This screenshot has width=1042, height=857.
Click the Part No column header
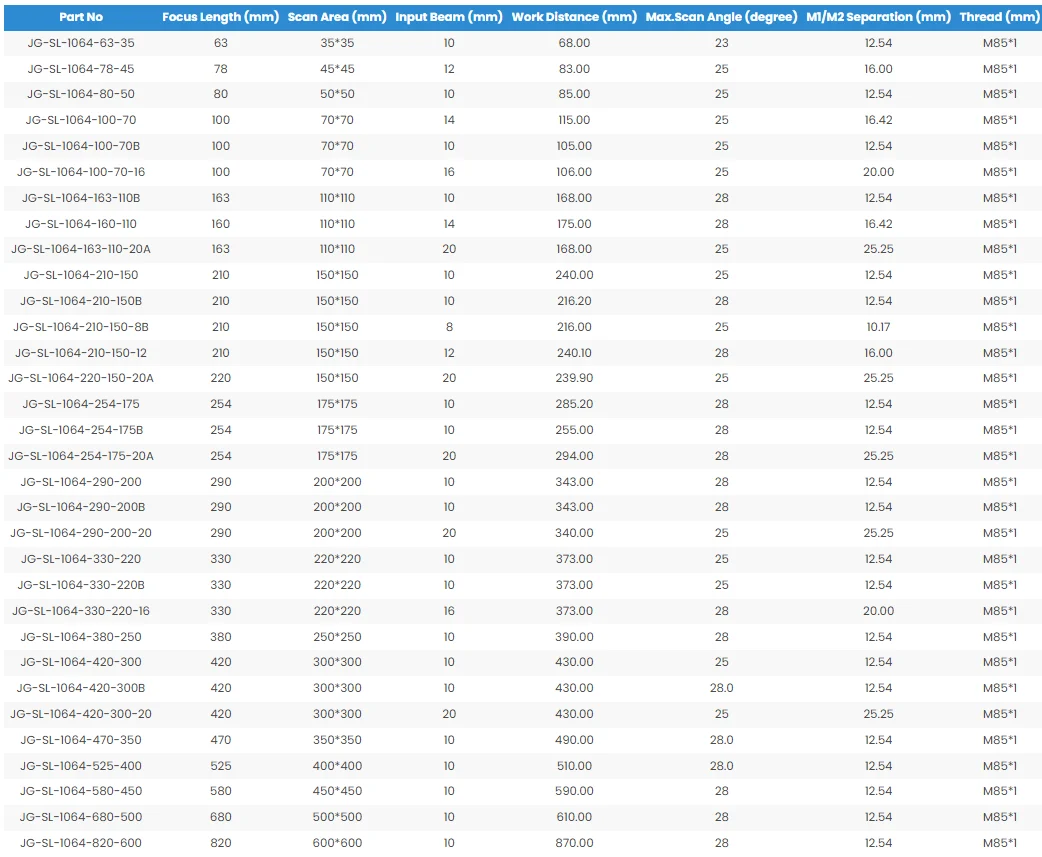81,17
